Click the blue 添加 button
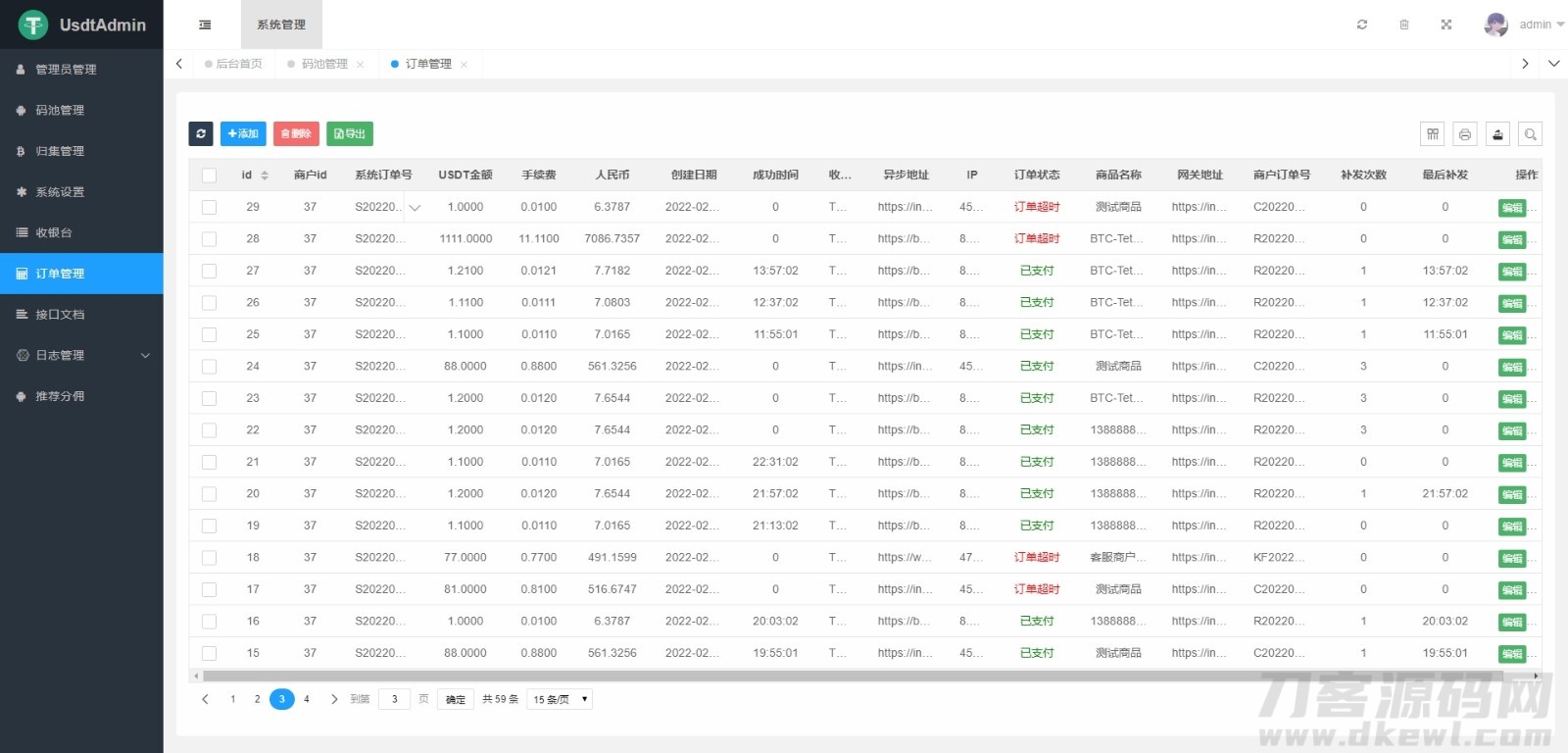Screen dimensions: 1568x753 (x=243, y=133)
